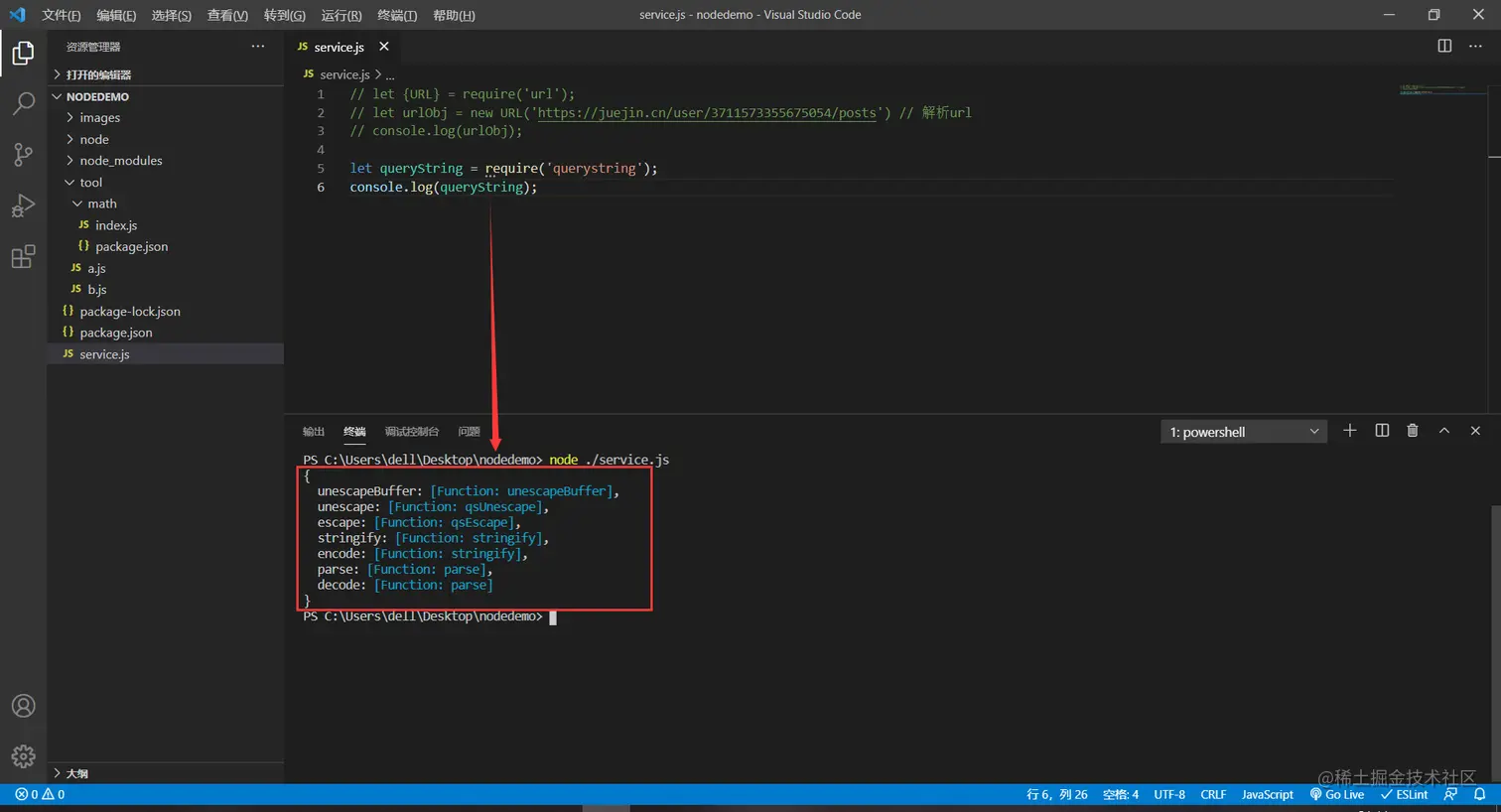Open Explorer panel more actions ellipsis
This screenshot has height=812, width=1501.
pyautogui.click(x=258, y=47)
